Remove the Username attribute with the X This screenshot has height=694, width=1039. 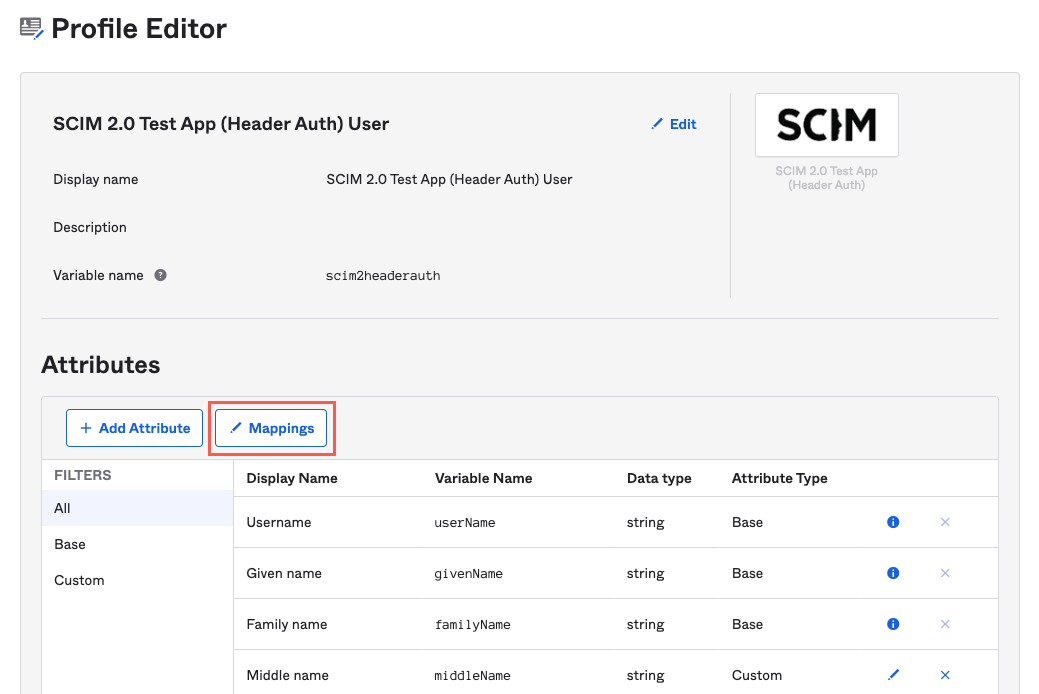(x=945, y=521)
